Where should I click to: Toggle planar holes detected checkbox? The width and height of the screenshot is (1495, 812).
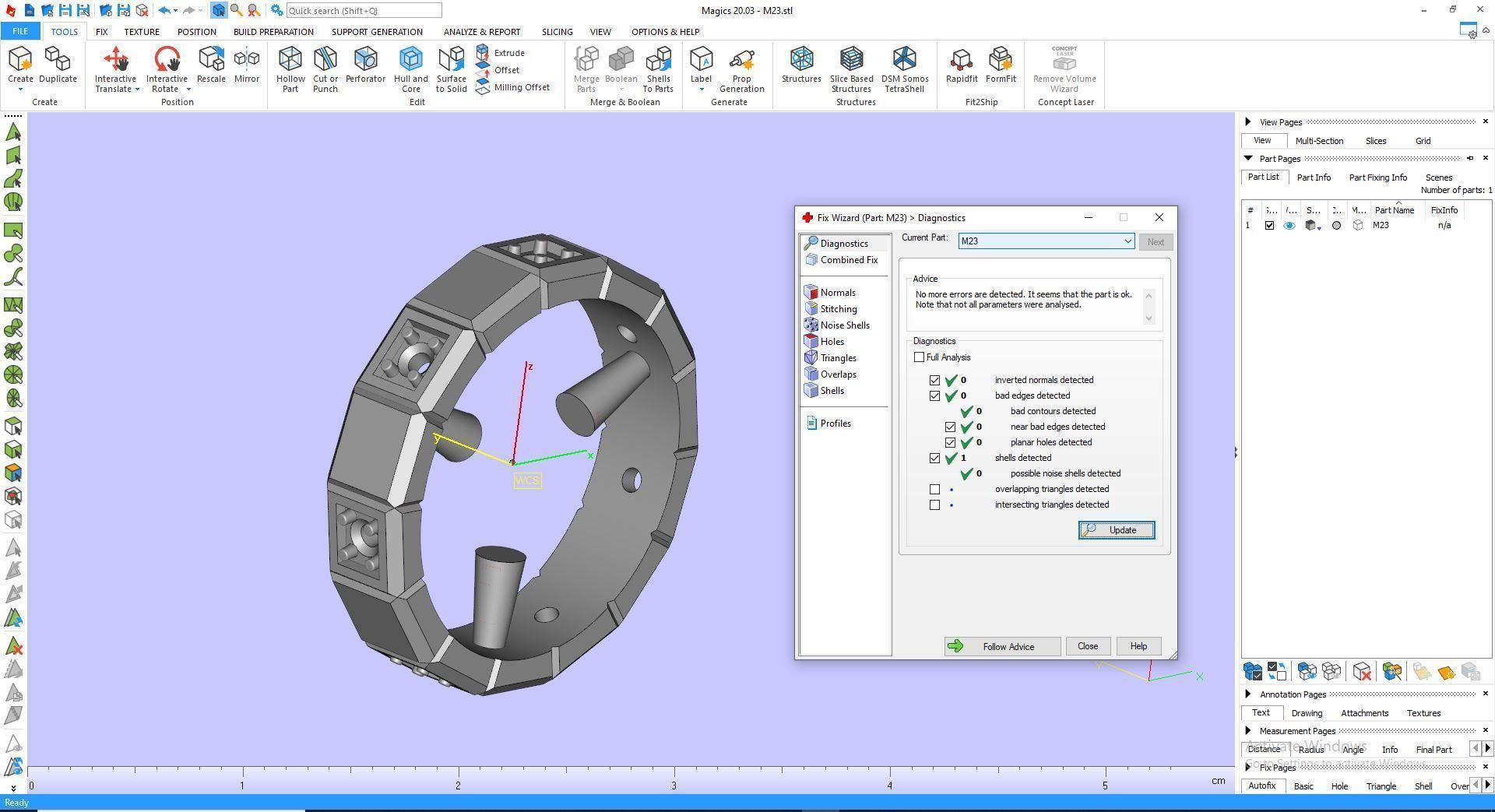click(x=950, y=442)
